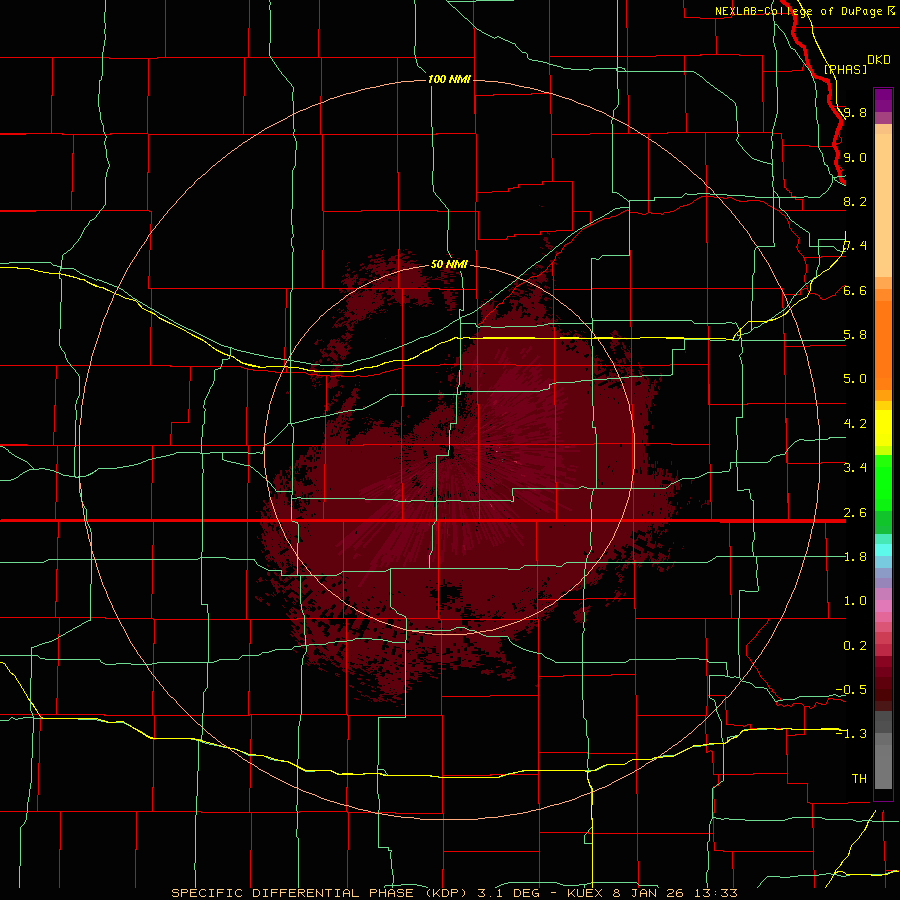Viewport: 900px width, 900px height.
Task: Click the 50 NMI range ring label
Action: click(x=449, y=264)
